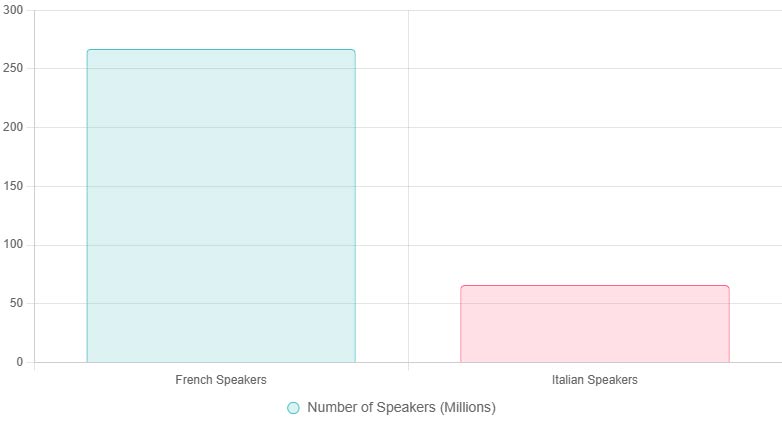Click the pink Italian Speakers bar

[x=595, y=324]
